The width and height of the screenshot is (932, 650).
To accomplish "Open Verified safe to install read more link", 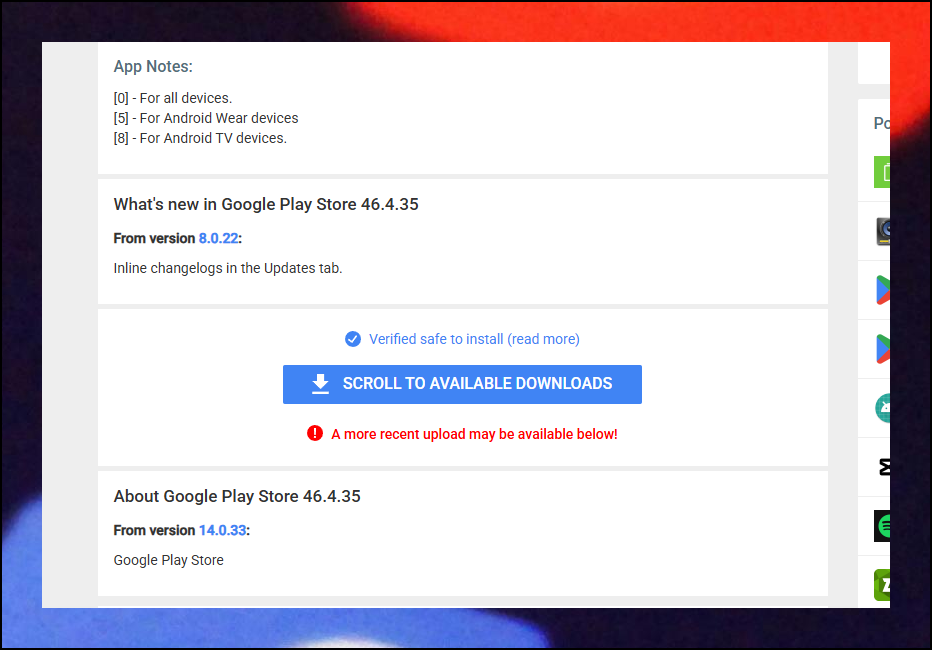I will click(x=474, y=339).
